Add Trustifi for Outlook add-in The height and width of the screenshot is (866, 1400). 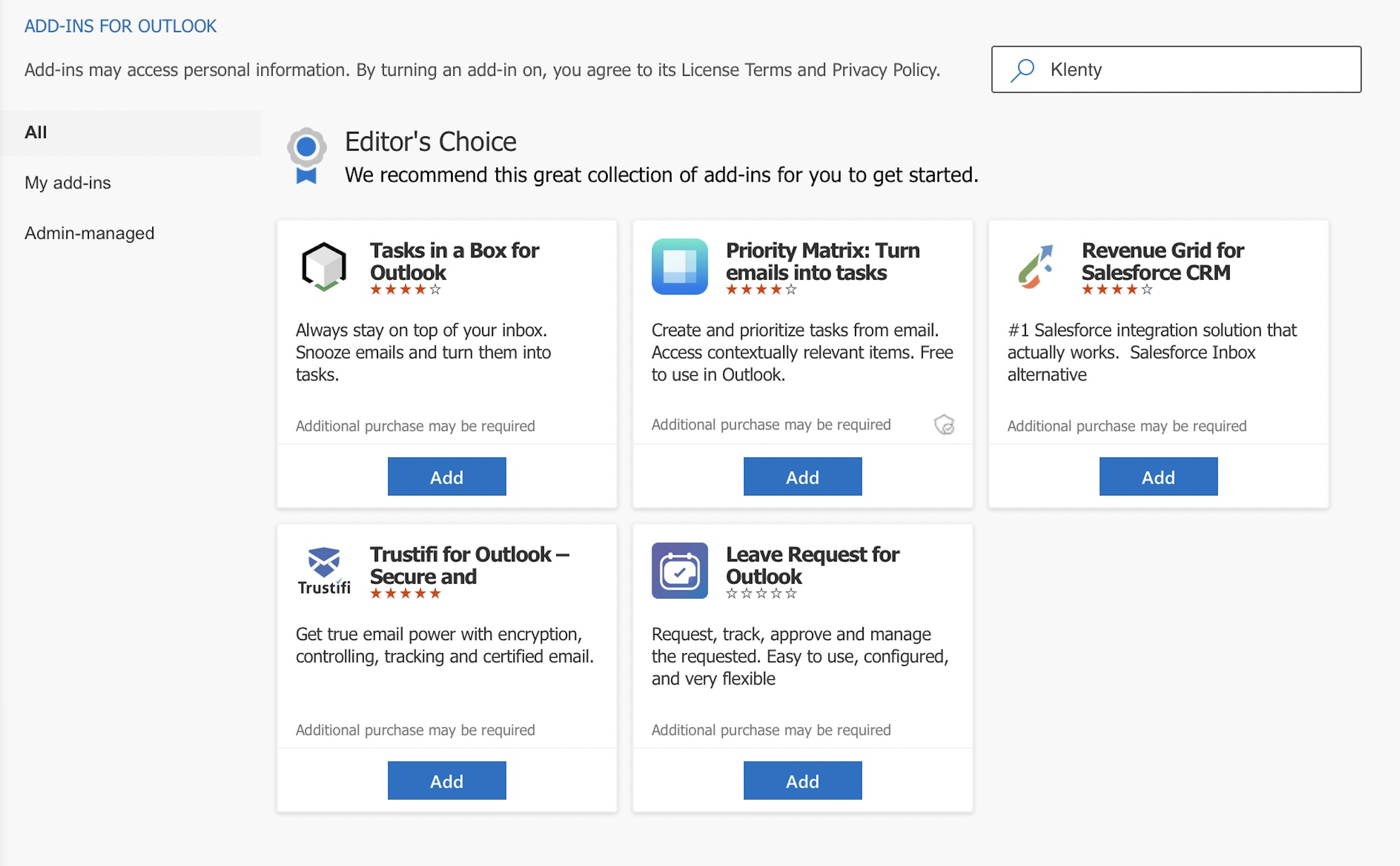pos(446,781)
